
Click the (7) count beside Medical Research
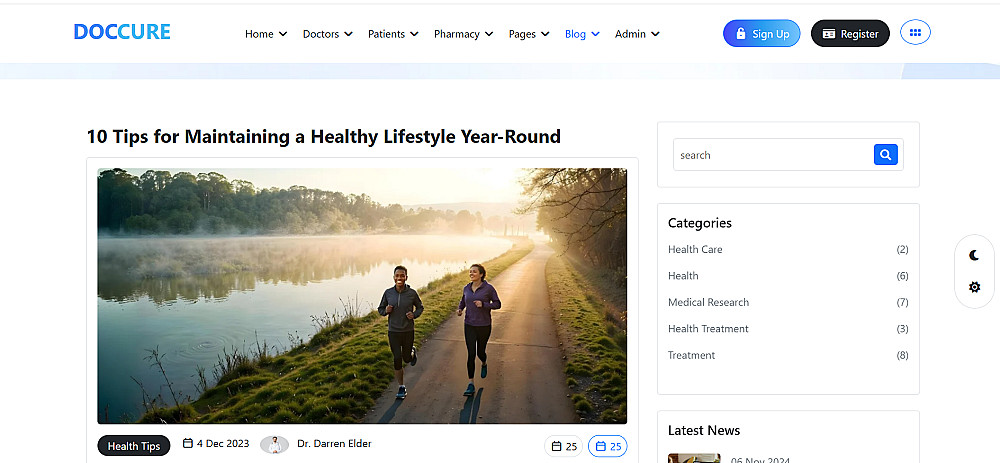pos(902,302)
